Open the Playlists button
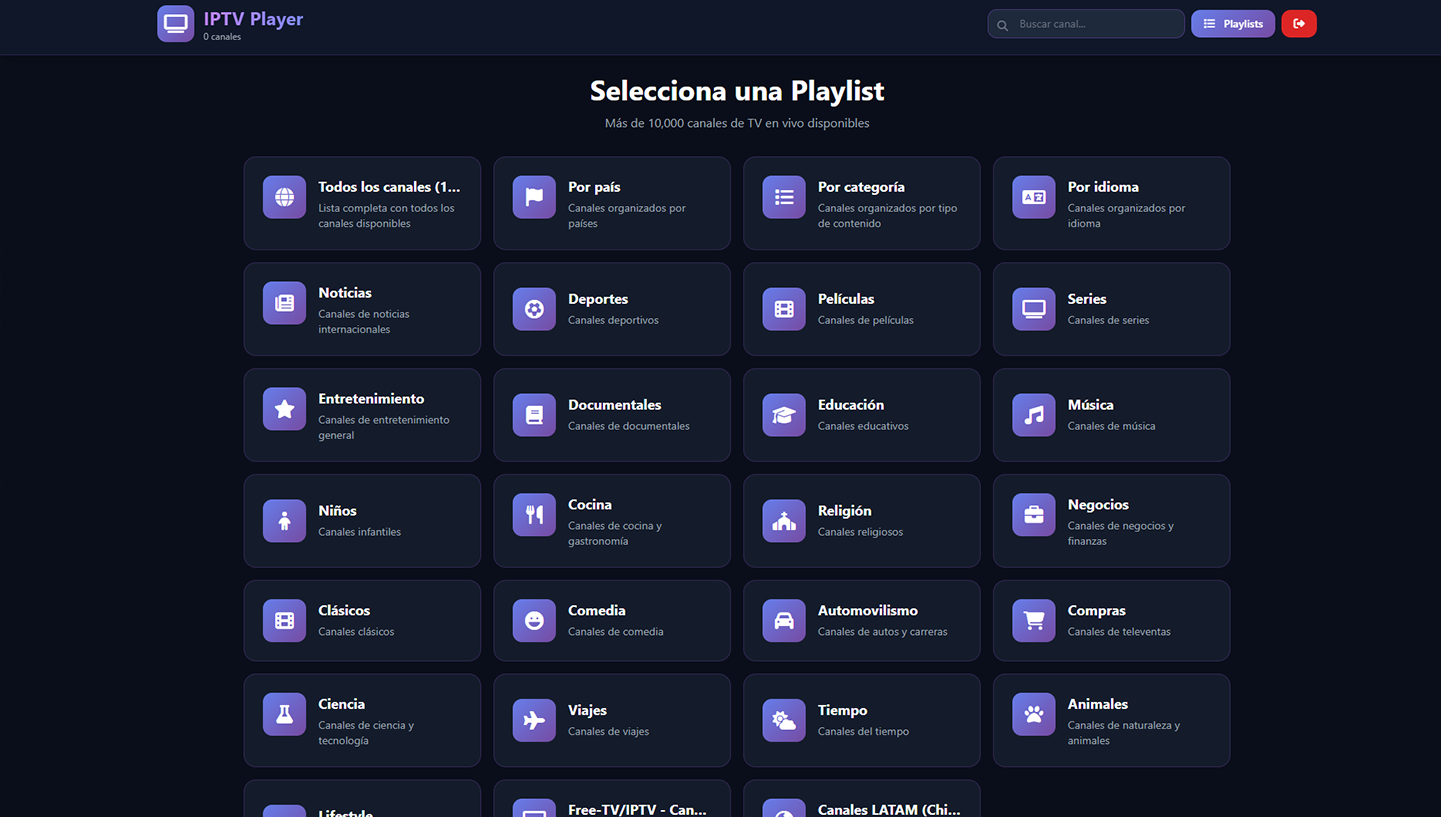This screenshot has height=817, width=1441. pos(1232,23)
